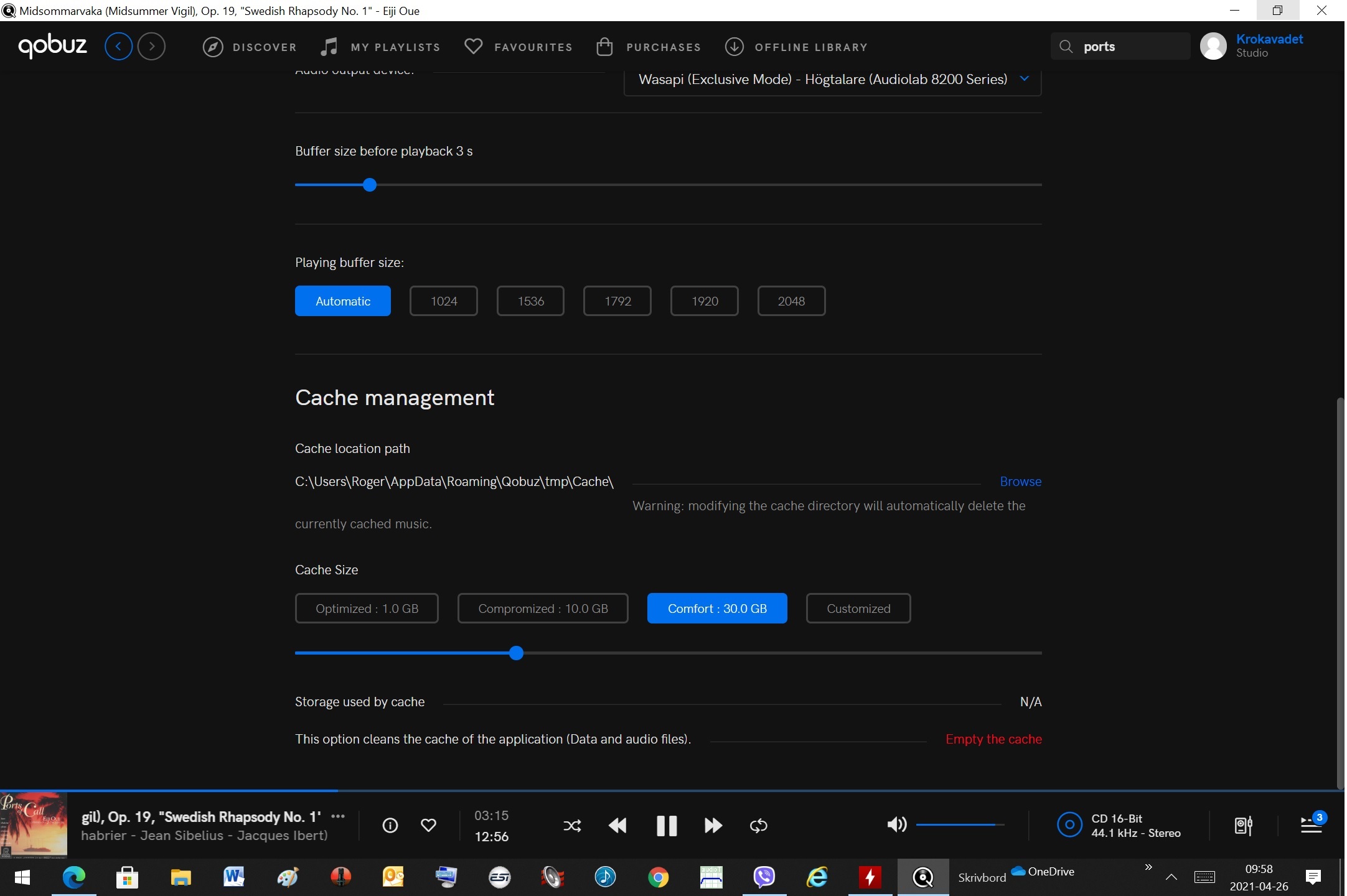This screenshot has width=1347, height=896.
Task: Expand the audio output device dropdown
Action: click(x=833, y=80)
